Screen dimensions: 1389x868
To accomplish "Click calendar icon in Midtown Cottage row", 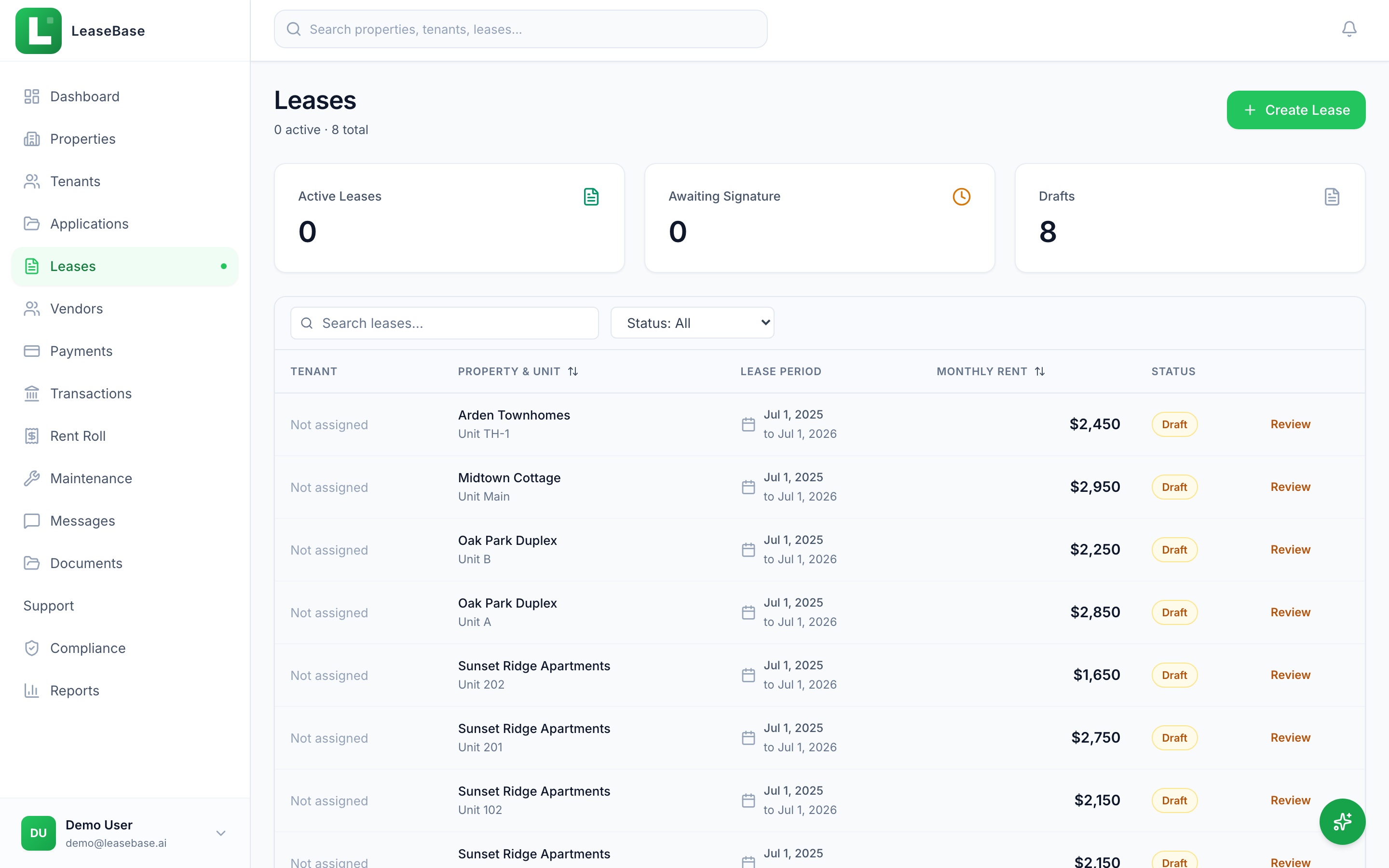I will (748, 488).
